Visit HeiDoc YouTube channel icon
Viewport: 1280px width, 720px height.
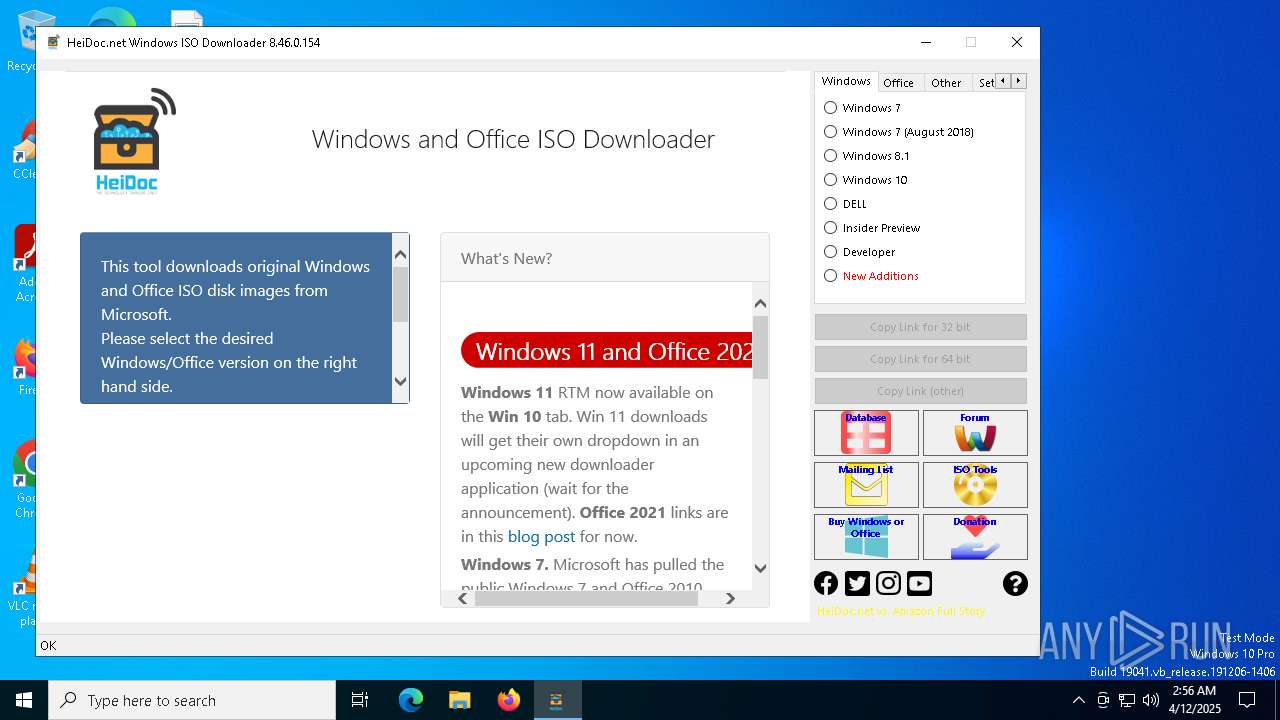click(919, 583)
